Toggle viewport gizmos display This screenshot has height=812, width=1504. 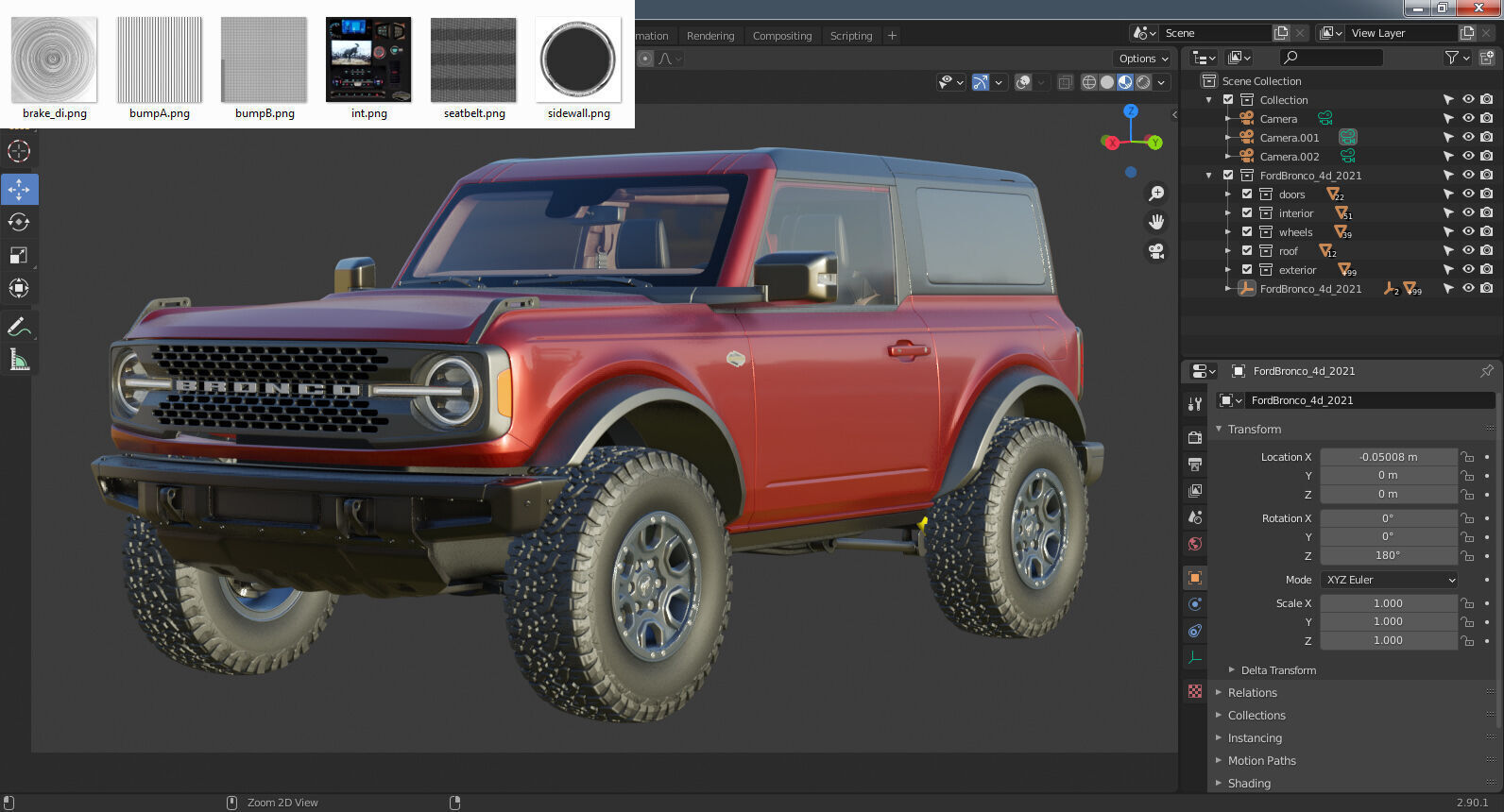point(981,82)
